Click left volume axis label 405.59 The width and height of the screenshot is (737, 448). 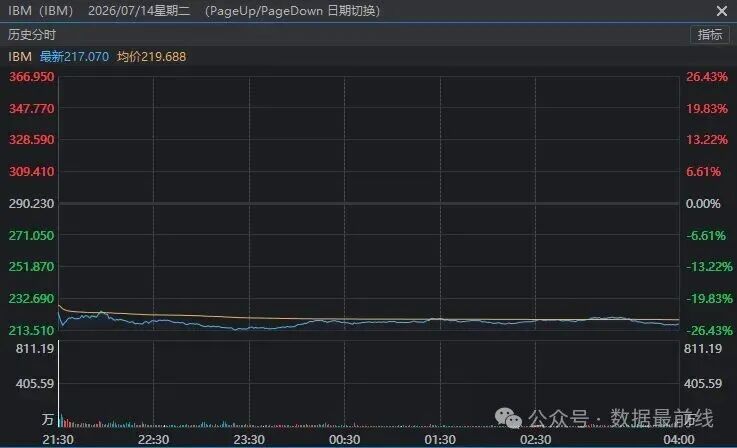pyautogui.click(x=35, y=384)
